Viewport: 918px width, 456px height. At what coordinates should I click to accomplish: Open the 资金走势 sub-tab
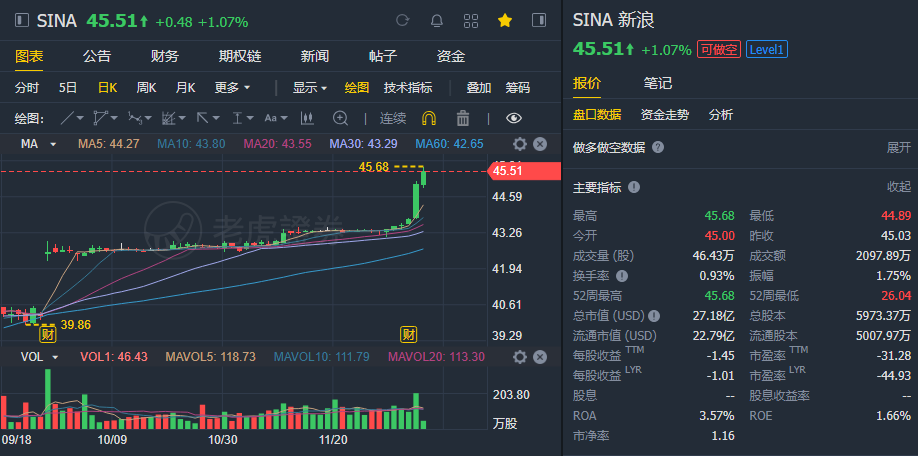(x=664, y=115)
